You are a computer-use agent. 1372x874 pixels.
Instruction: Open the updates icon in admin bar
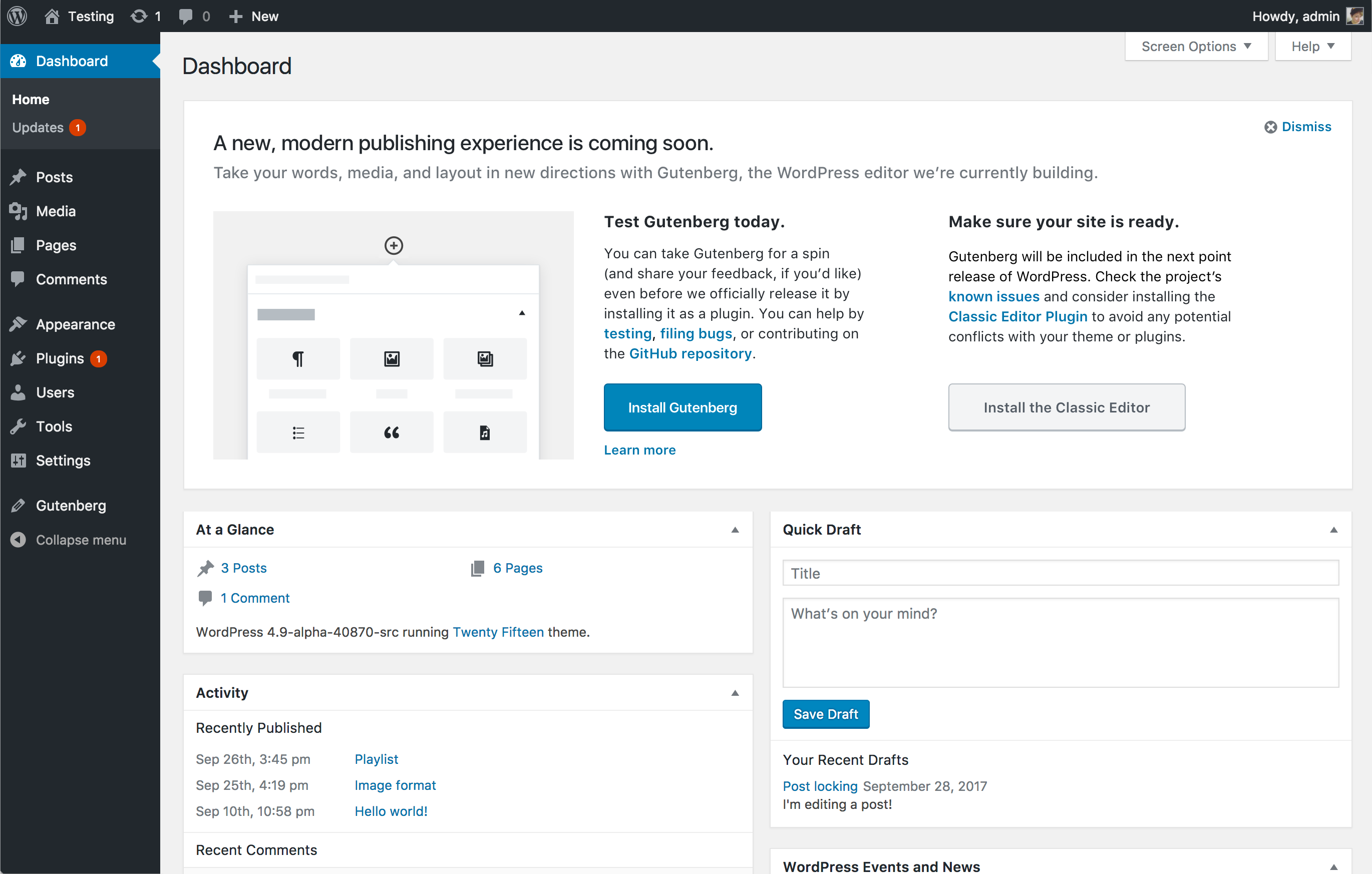click(139, 16)
